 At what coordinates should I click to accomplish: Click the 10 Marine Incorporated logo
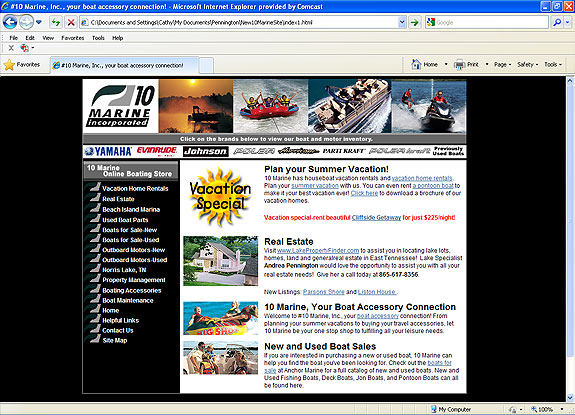coord(121,106)
